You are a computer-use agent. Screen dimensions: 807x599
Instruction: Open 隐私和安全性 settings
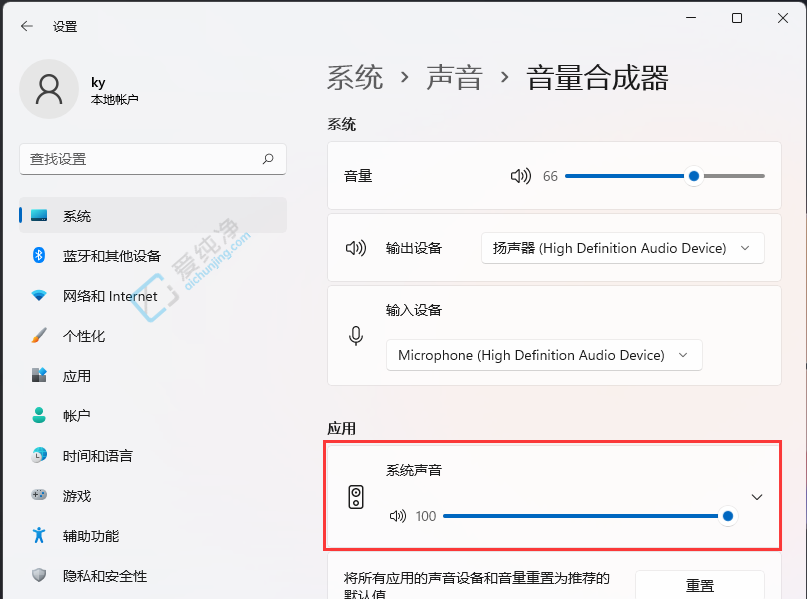tap(153, 575)
